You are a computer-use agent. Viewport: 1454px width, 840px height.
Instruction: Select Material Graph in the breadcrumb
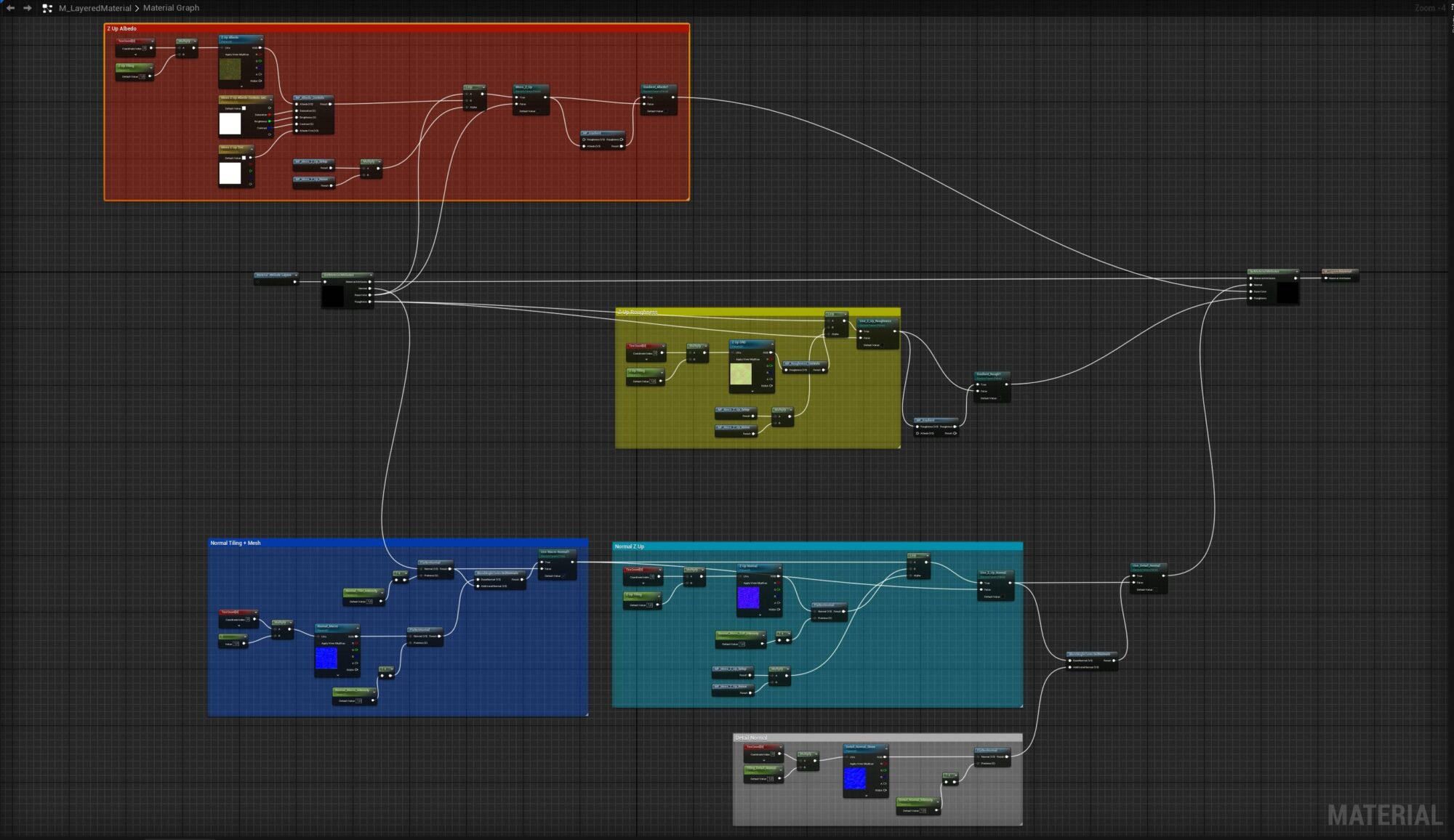(172, 8)
